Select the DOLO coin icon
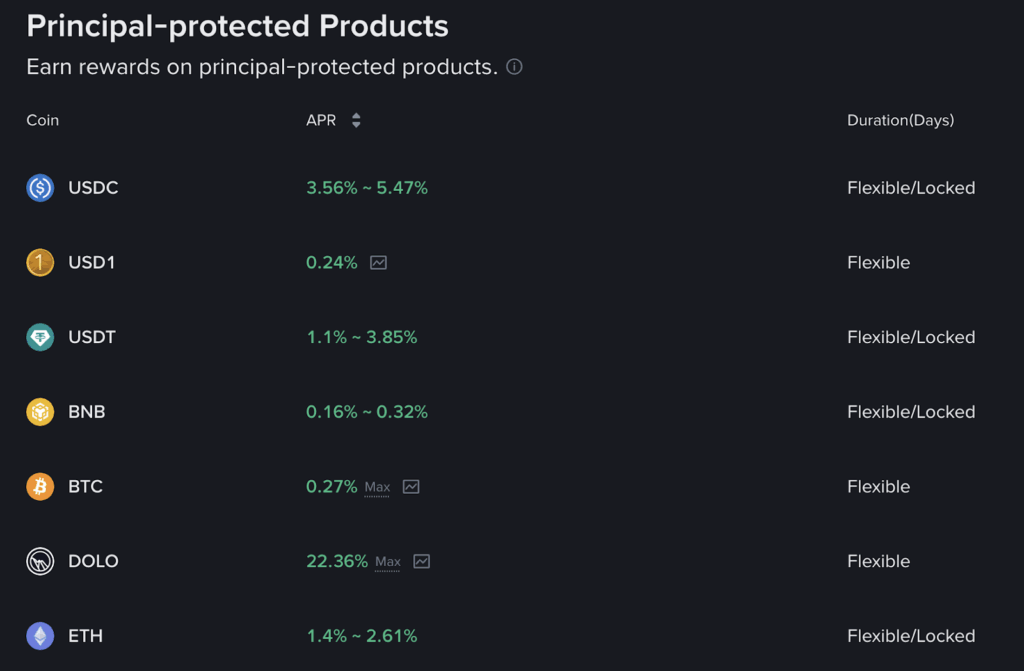Viewport: 1024px width, 671px height. pos(38,561)
